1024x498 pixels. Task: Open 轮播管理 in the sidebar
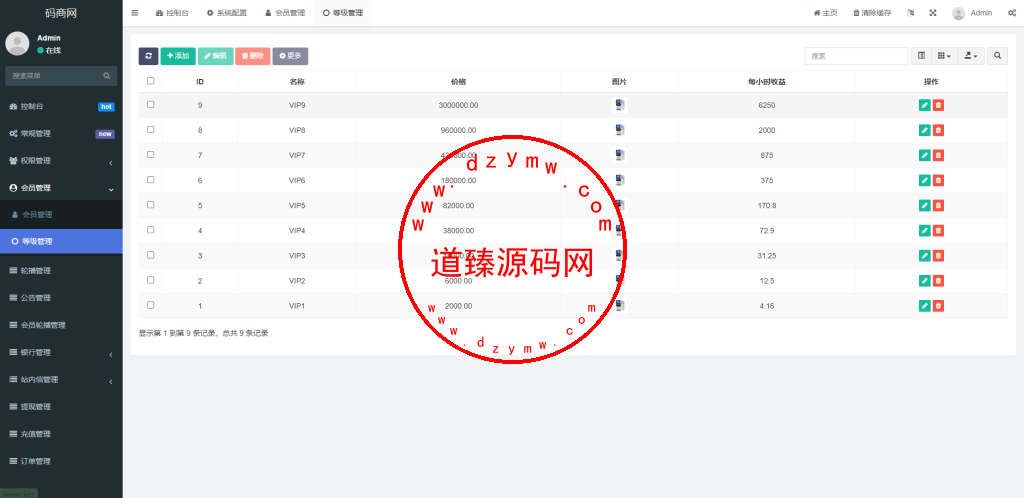[x=61, y=270]
